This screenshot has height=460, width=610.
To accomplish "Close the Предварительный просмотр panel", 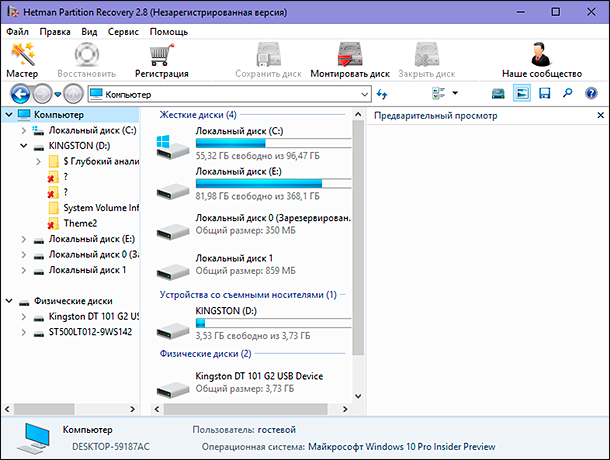I will (600, 115).
